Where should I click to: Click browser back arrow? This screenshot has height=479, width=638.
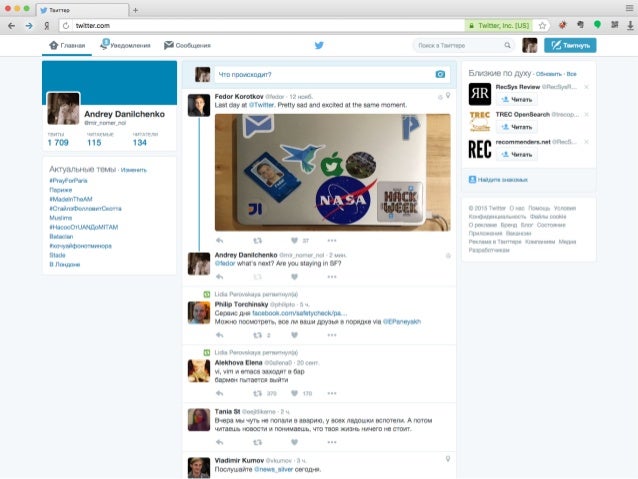pyautogui.click(x=11, y=26)
